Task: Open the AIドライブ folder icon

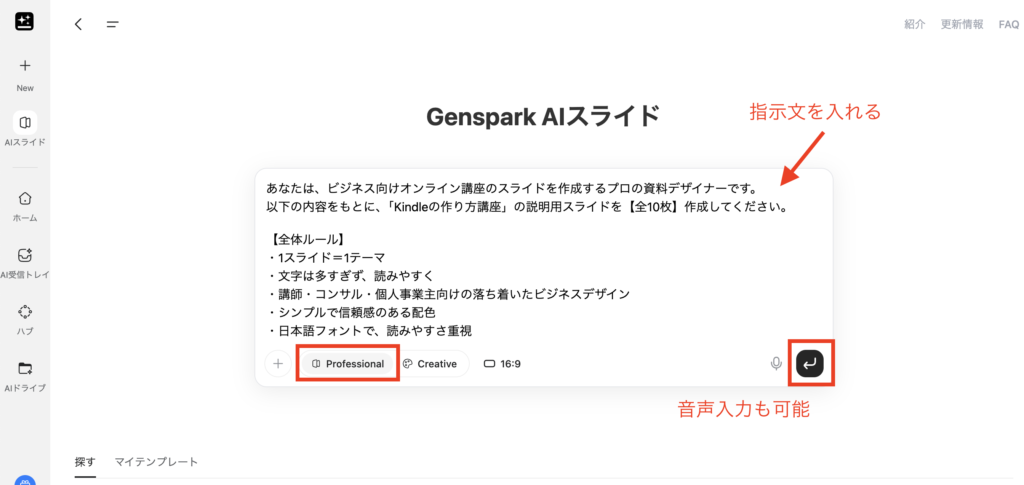Action: coord(25,368)
